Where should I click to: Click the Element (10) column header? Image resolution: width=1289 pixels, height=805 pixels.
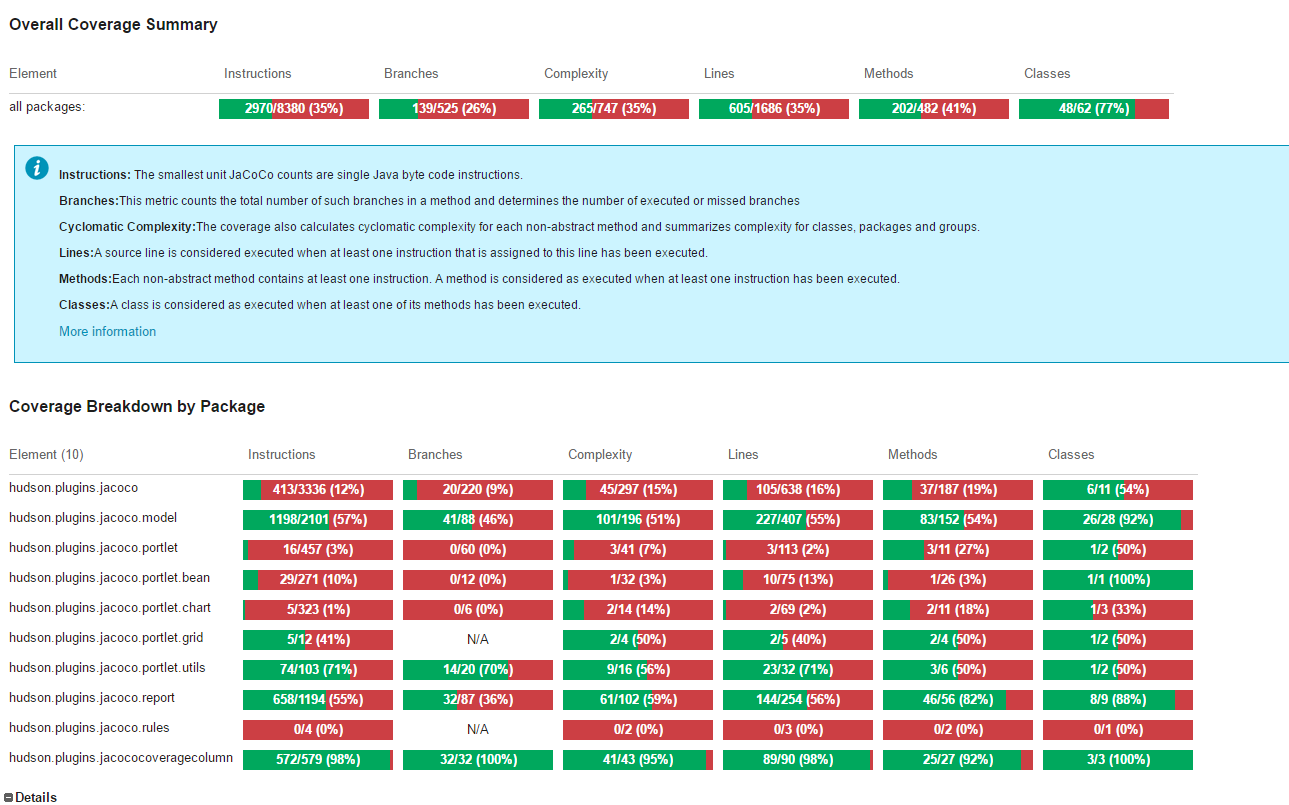tap(46, 454)
